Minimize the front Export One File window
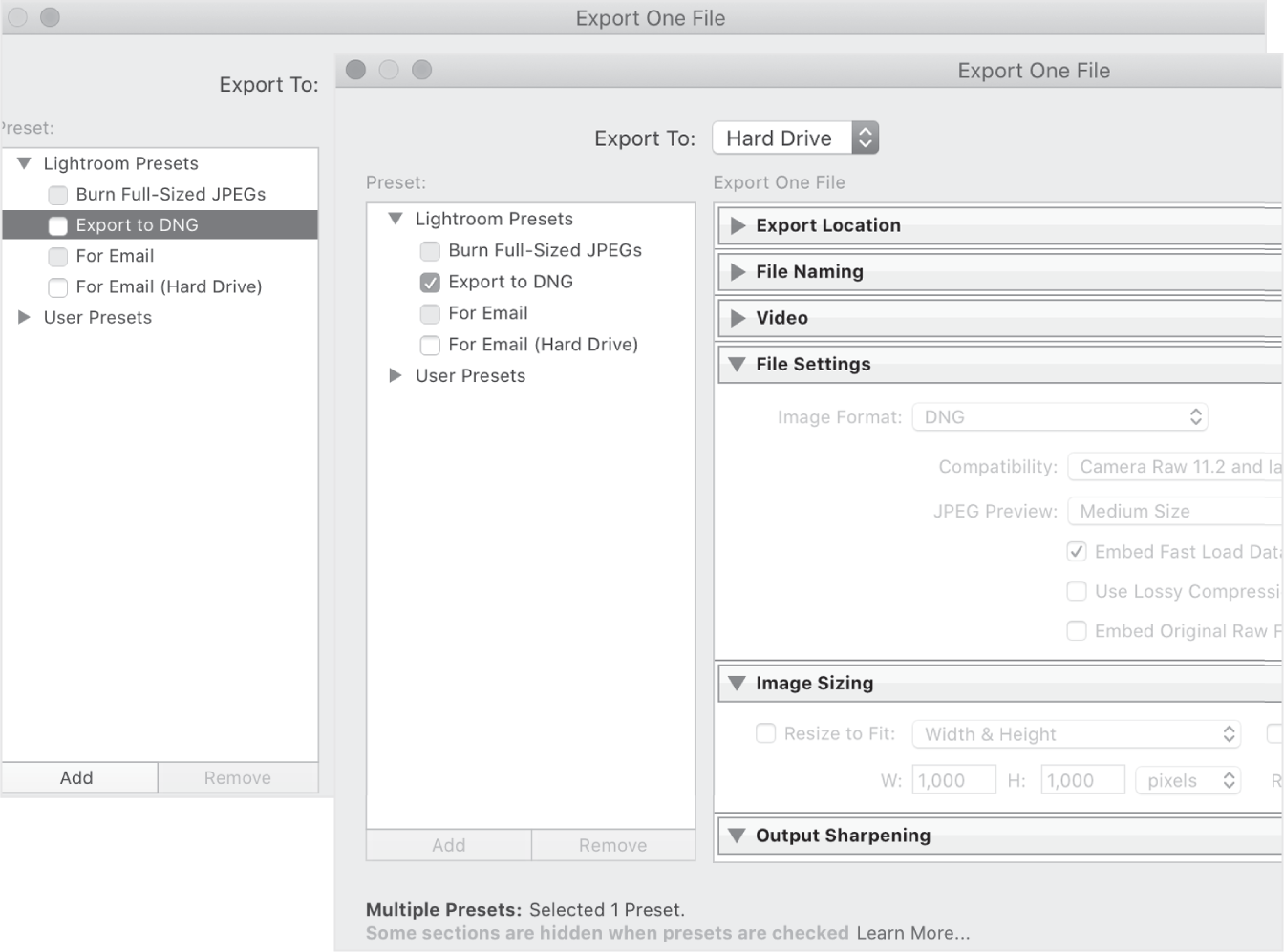This screenshot has width=1284, height=952. pos(389,70)
